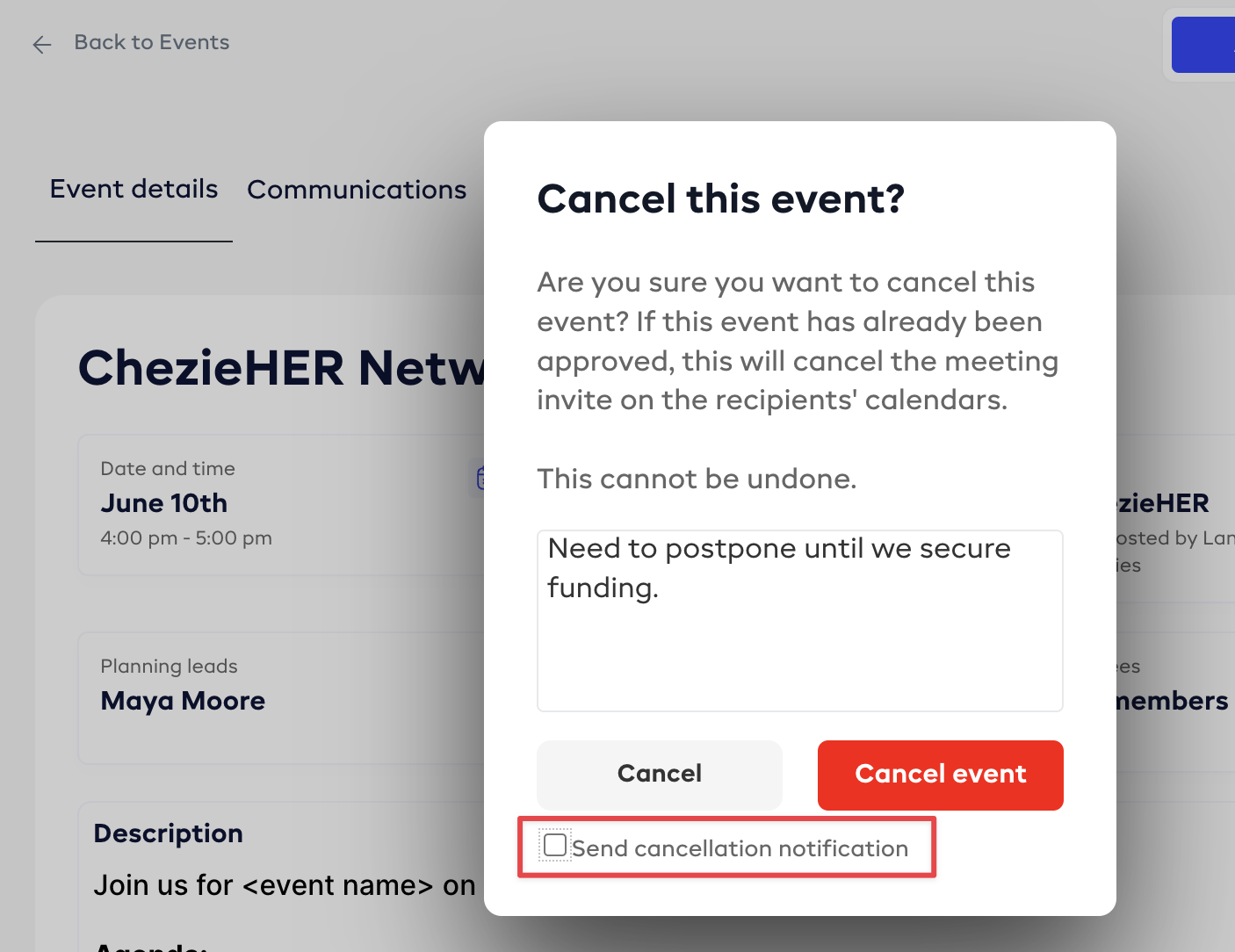Click the ChezieHER event title
Viewport: 1235px width, 952px height.
(281, 368)
